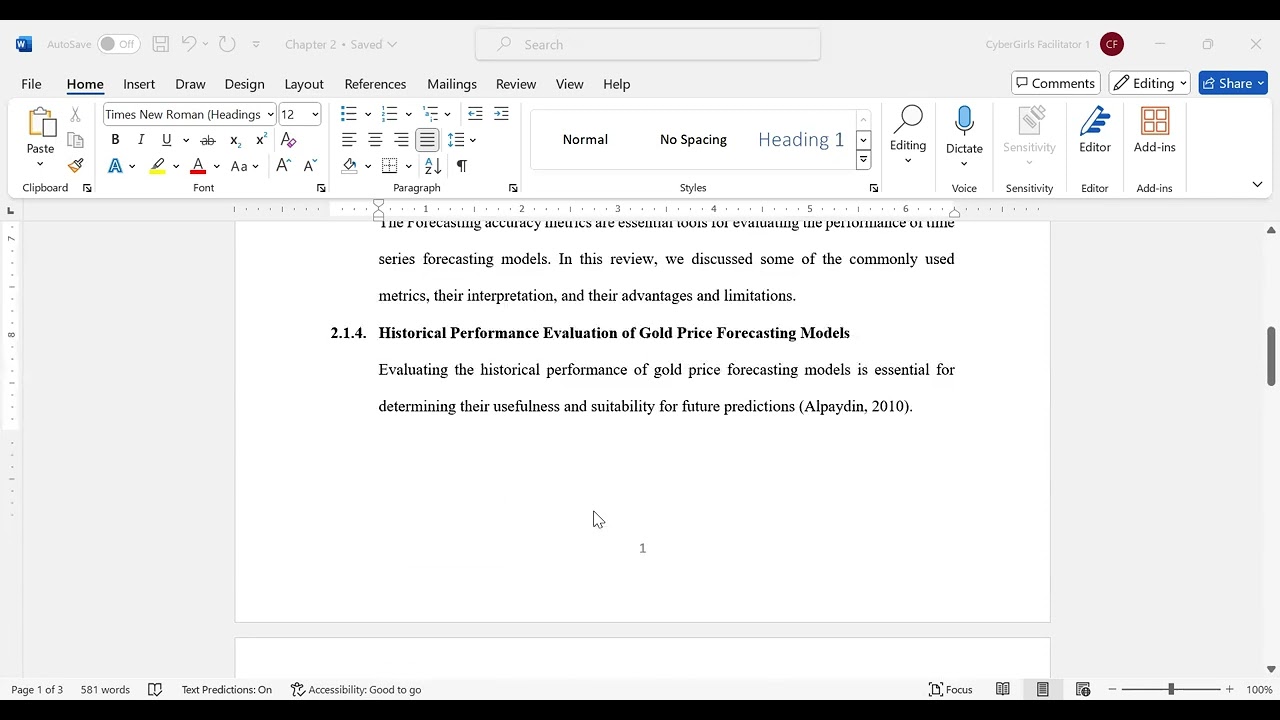Toggle Show/Hide paragraph marks
Image resolution: width=1280 pixels, height=720 pixels.
[x=461, y=166]
